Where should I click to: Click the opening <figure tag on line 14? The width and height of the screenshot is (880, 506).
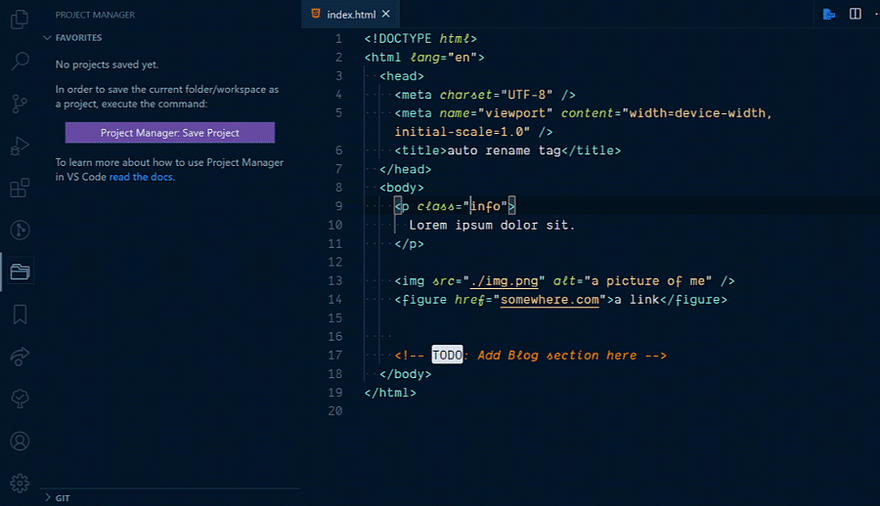[x=420, y=300]
